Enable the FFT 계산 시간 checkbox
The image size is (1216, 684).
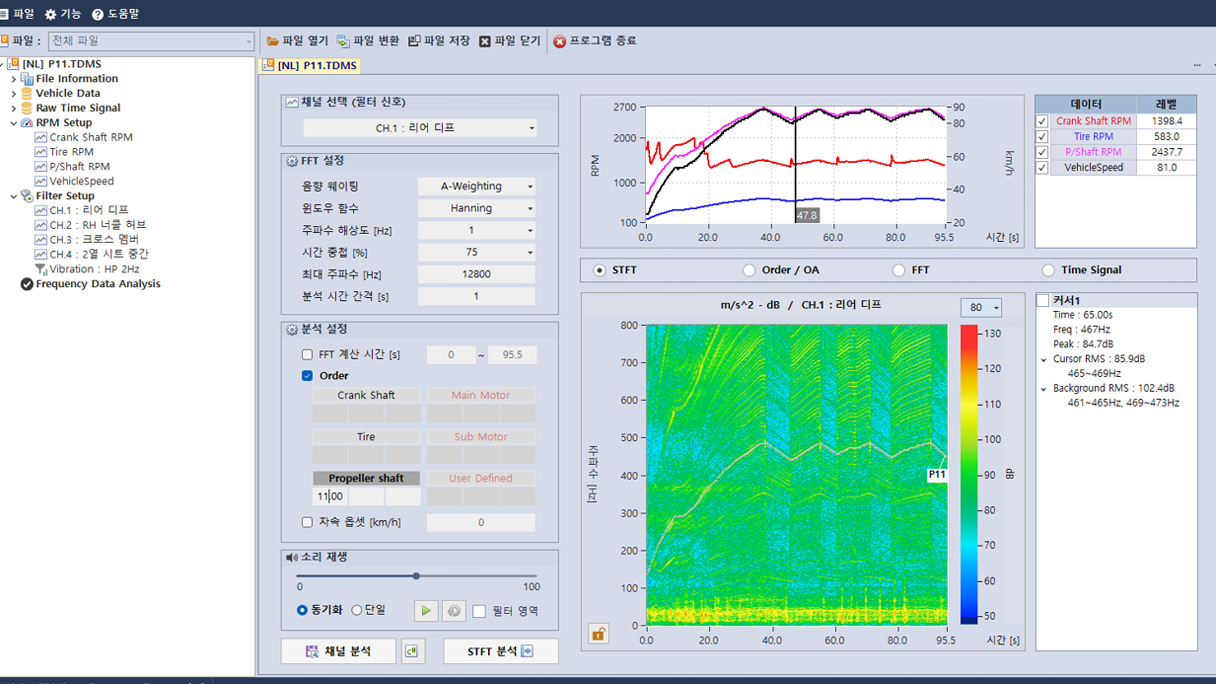click(308, 354)
